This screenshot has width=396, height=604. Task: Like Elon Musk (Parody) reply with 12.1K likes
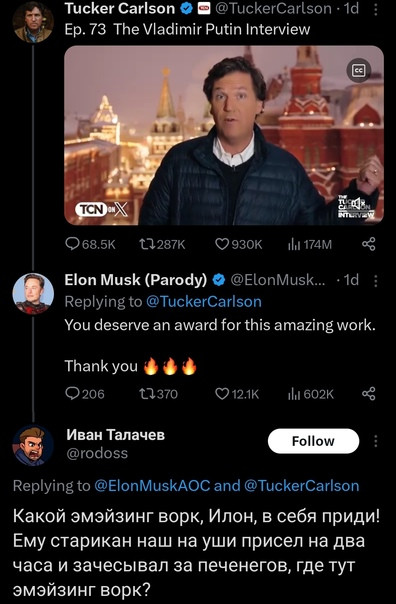point(237,393)
